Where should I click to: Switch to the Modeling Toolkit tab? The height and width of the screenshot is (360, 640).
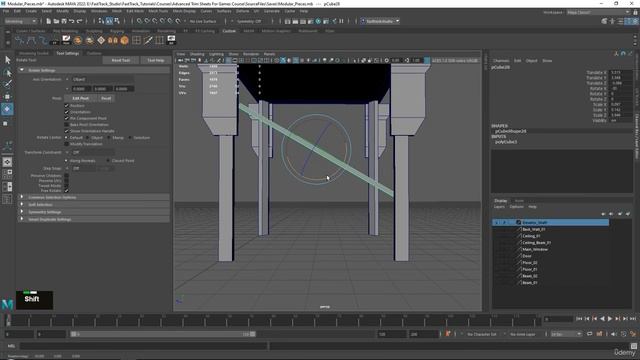33,53
